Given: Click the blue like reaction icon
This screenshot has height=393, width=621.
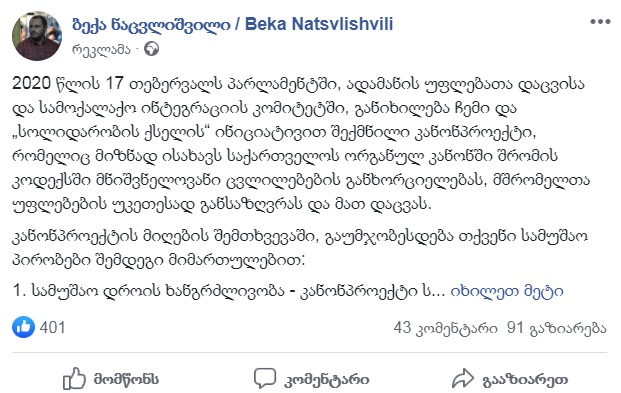Looking at the screenshot, I should coord(23,327).
